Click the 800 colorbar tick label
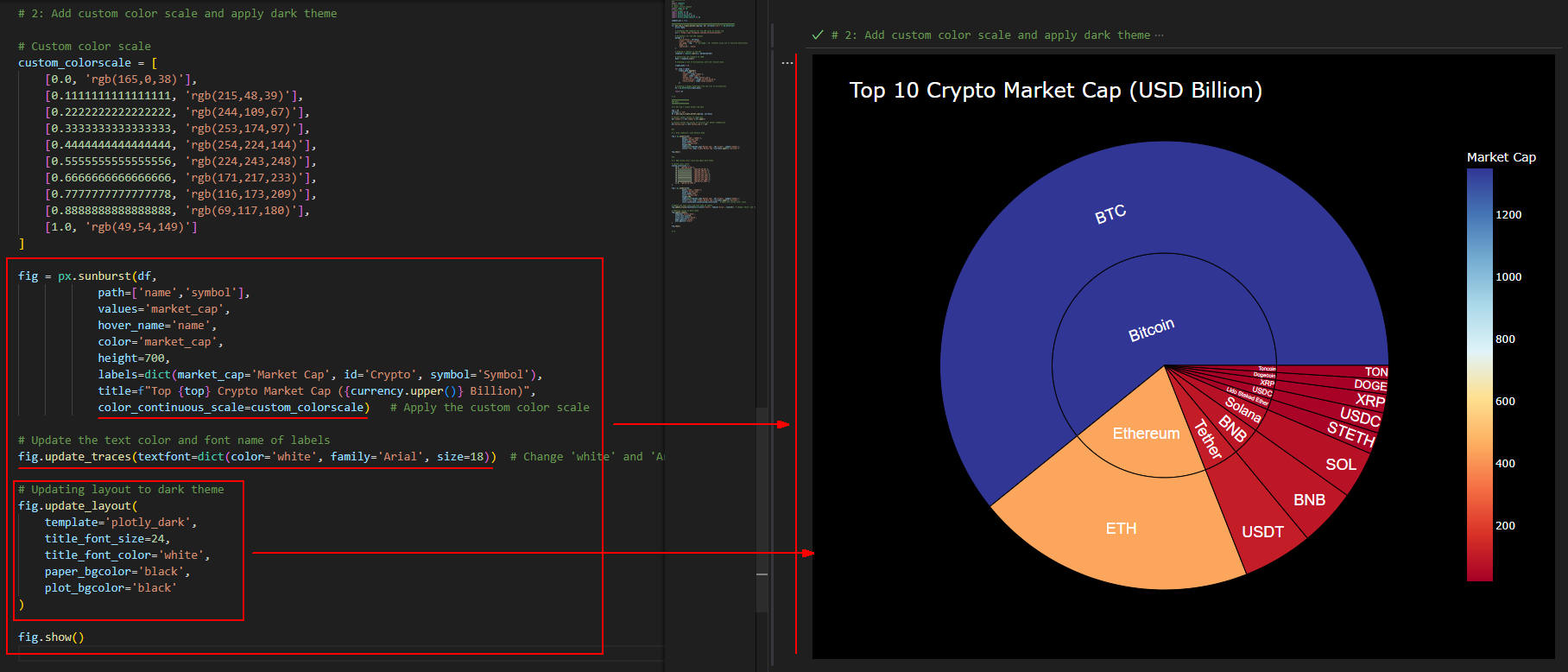The height and width of the screenshot is (672, 1568). coord(1505,339)
